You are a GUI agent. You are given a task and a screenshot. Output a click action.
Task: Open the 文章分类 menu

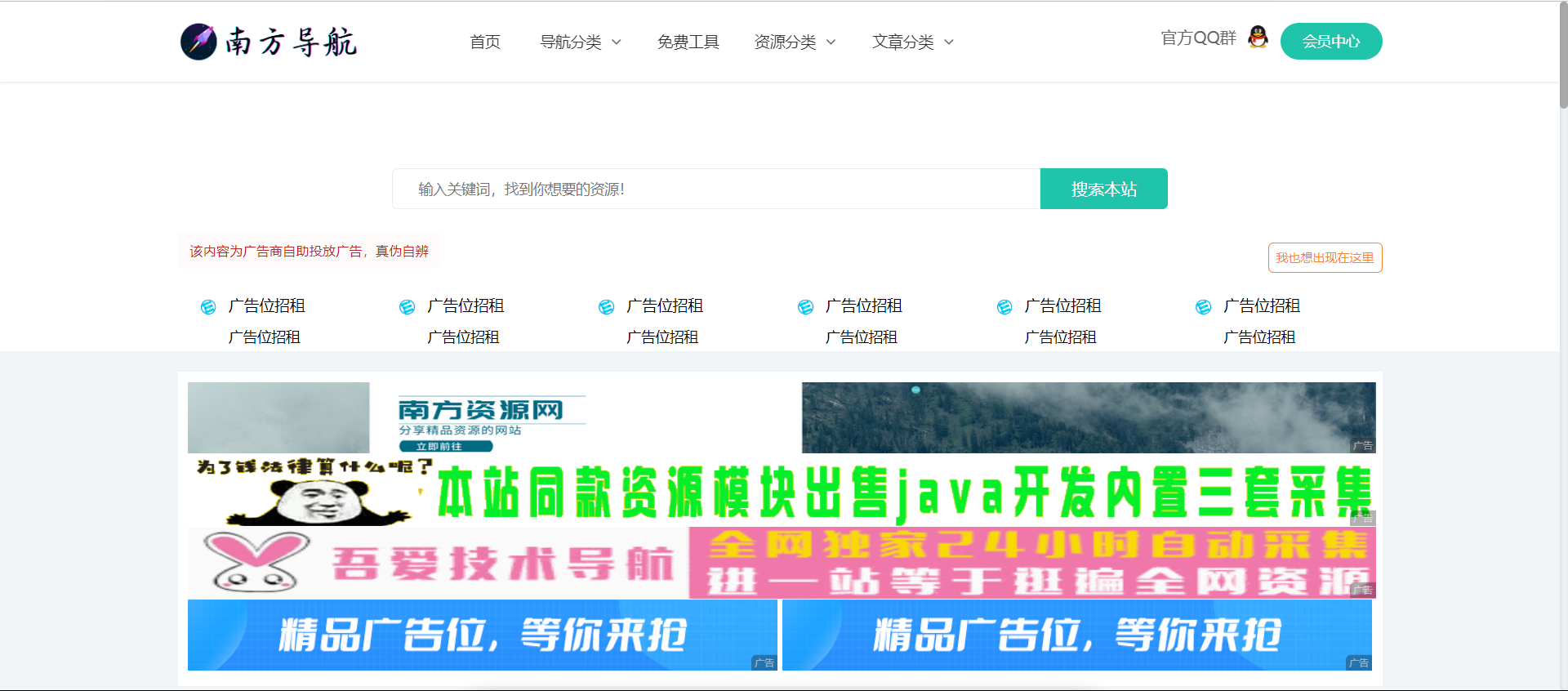click(902, 42)
